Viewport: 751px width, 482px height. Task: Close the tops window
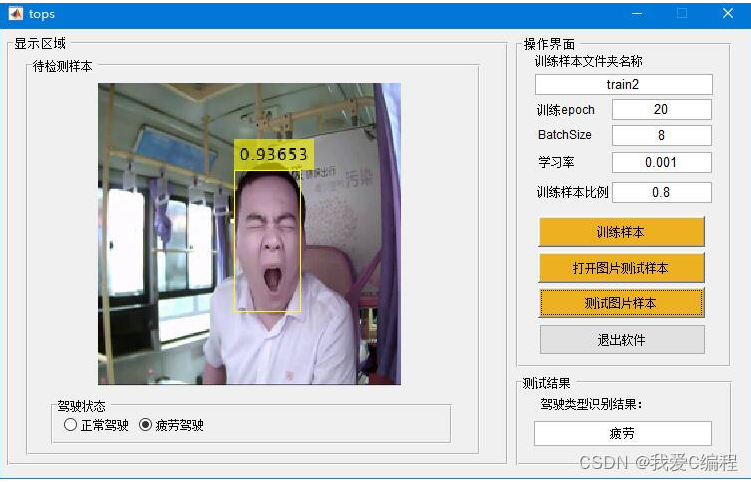click(x=728, y=14)
